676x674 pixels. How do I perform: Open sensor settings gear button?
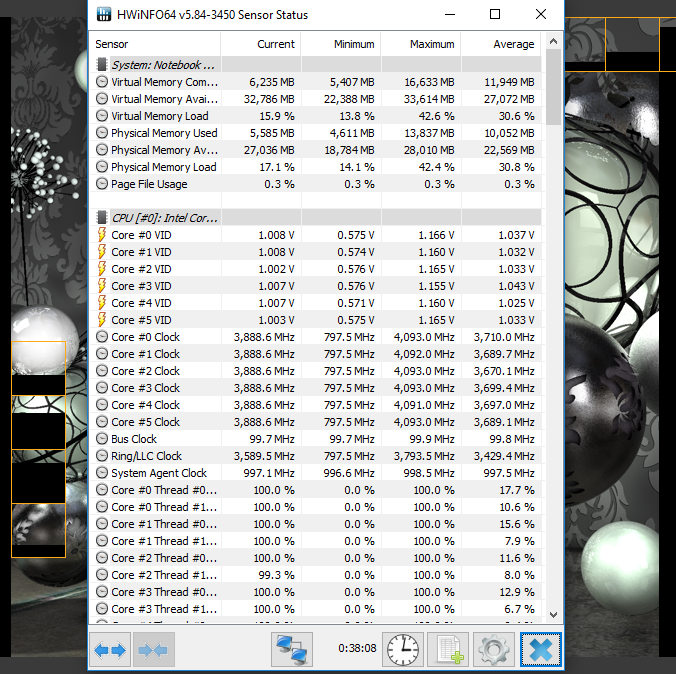coord(494,649)
